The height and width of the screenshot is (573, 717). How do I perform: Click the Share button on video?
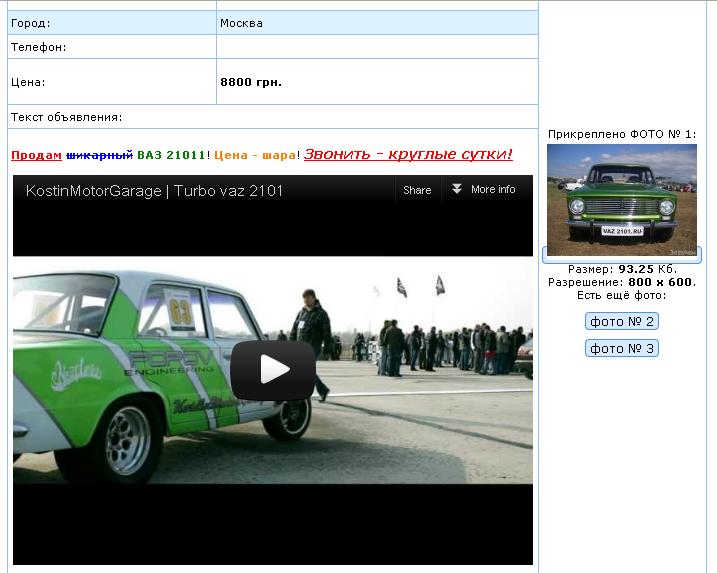click(417, 190)
